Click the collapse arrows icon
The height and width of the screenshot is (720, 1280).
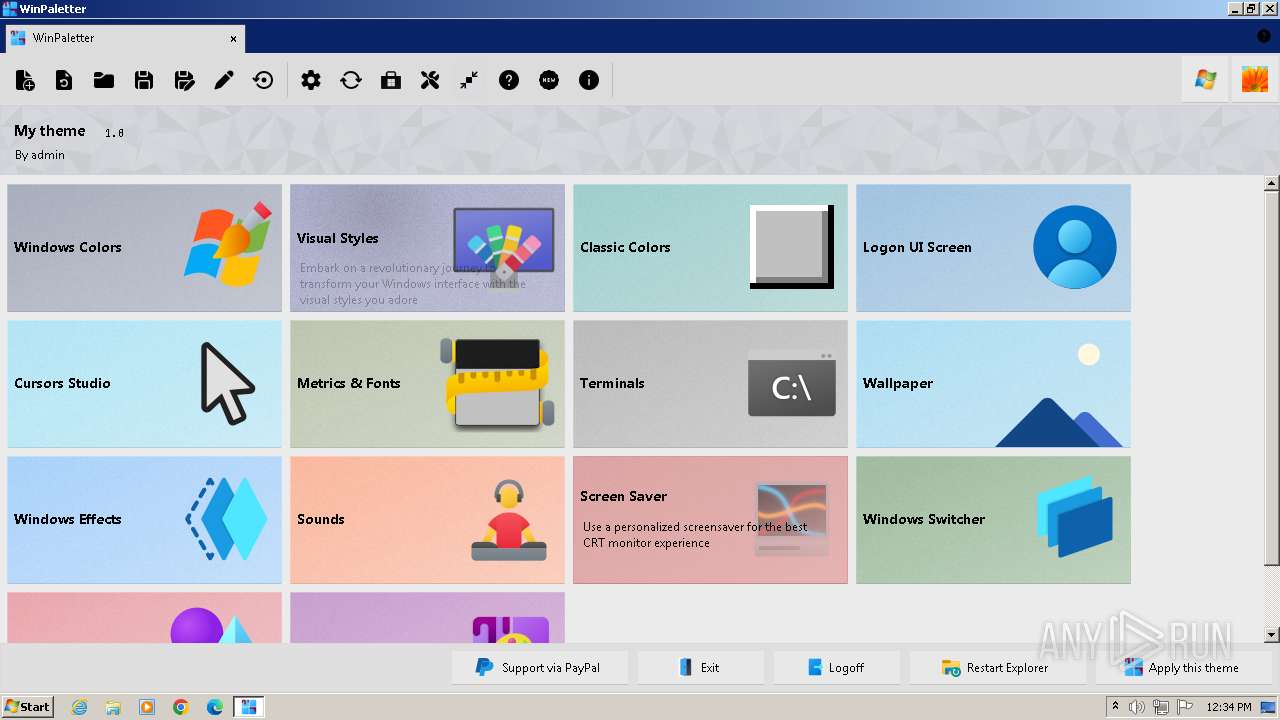[x=469, y=80]
